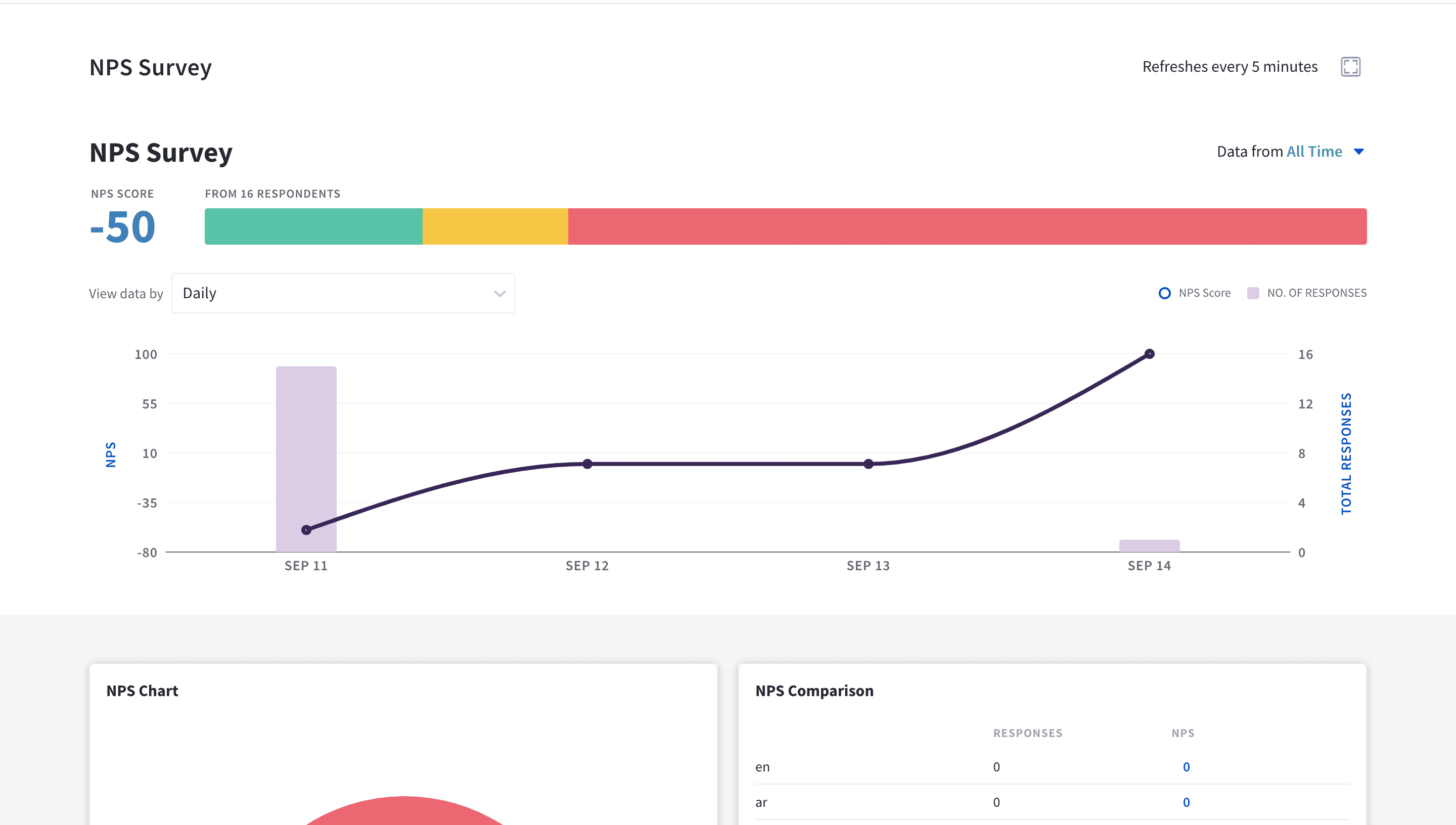Click the SEP 12 line data point
The image size is (1456, 825).
pyautogui.click(x=587, y=464)
